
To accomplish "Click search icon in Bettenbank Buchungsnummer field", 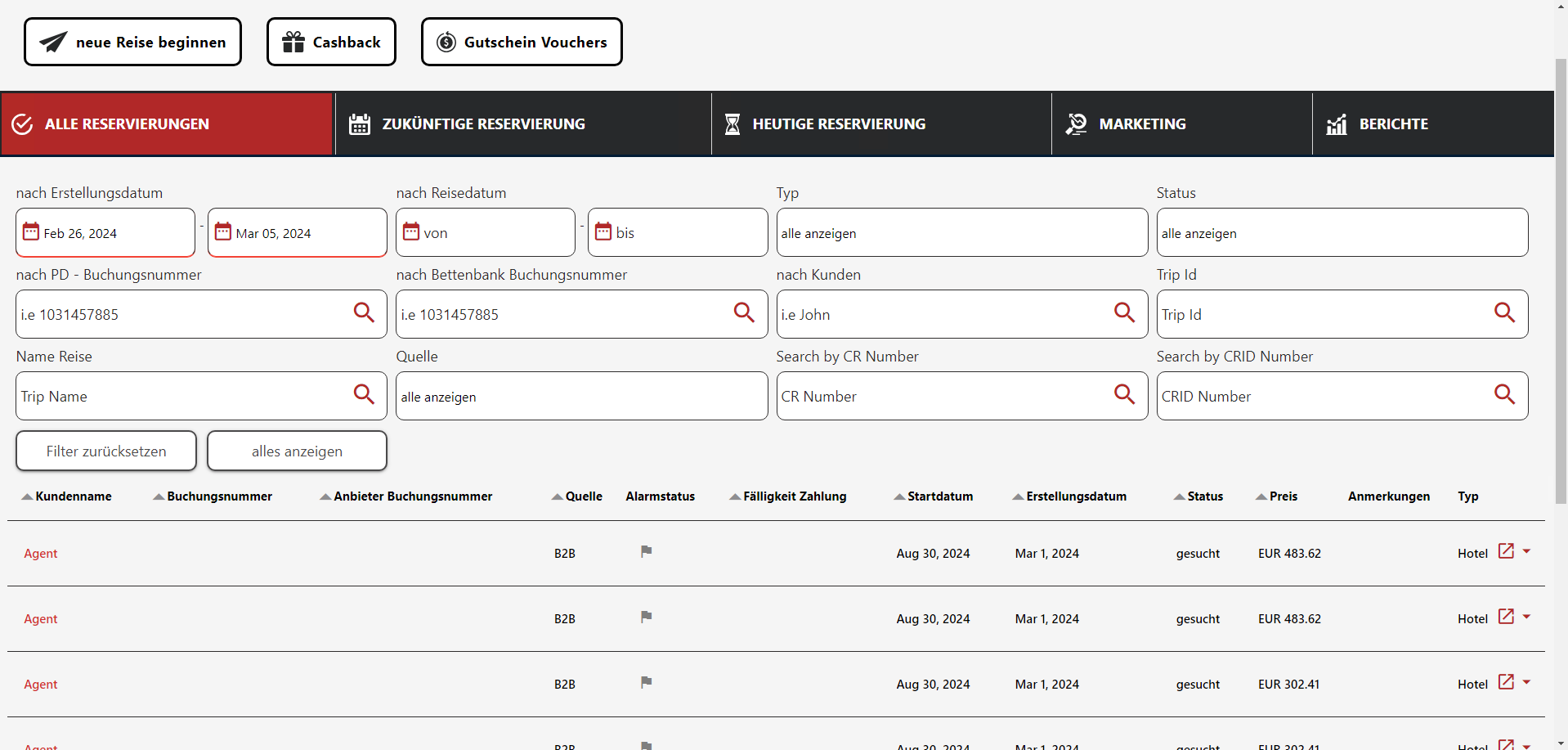I will 744,312.
